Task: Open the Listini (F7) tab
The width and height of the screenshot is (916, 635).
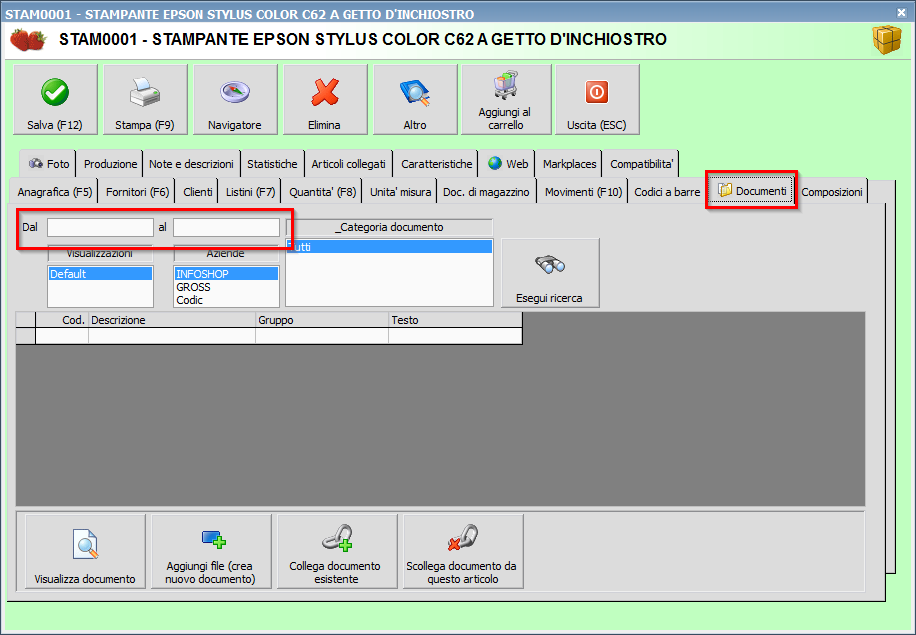Action: pyautogui.click(x=250, y=192)
